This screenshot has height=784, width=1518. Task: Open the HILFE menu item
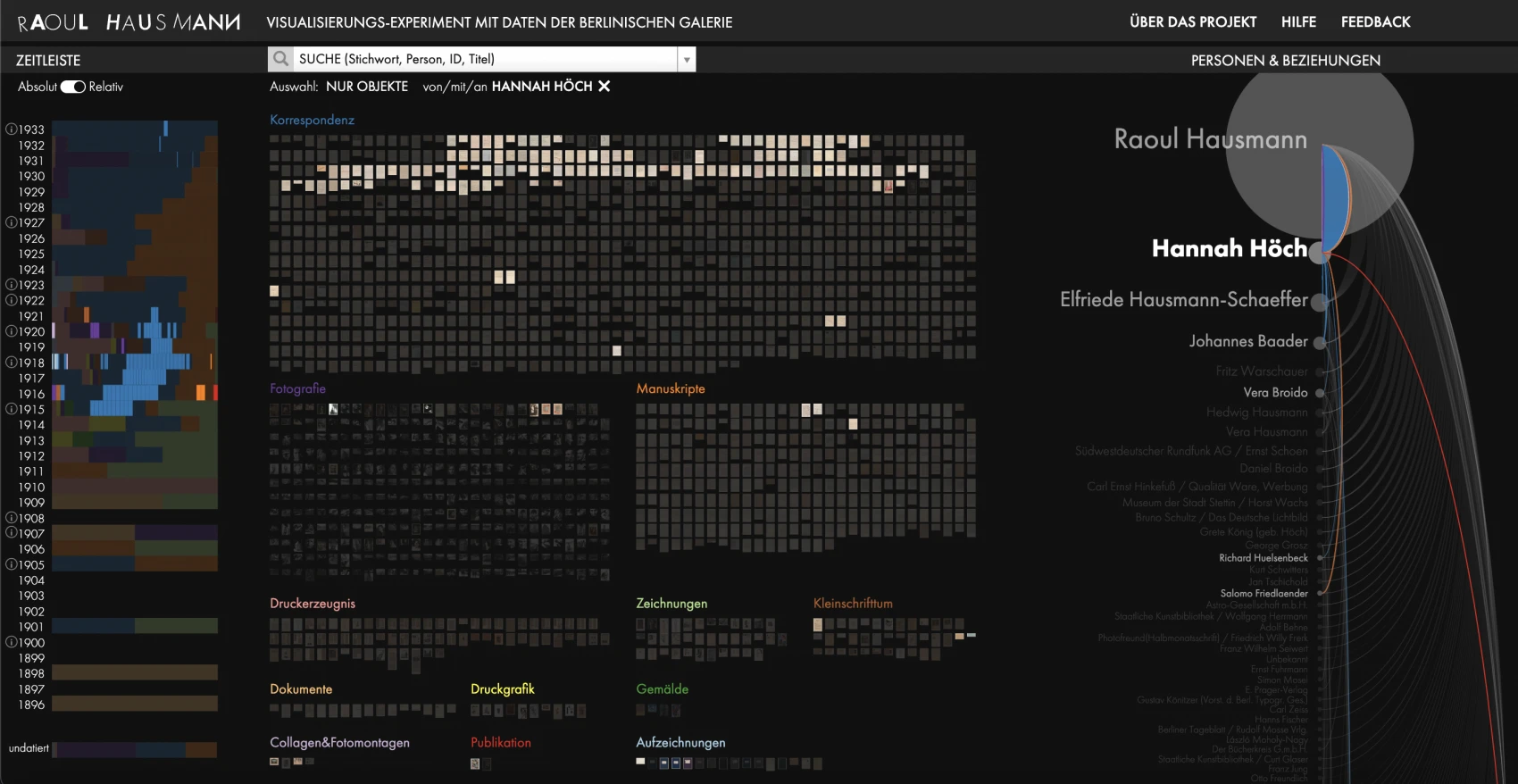click(1298, 22)
